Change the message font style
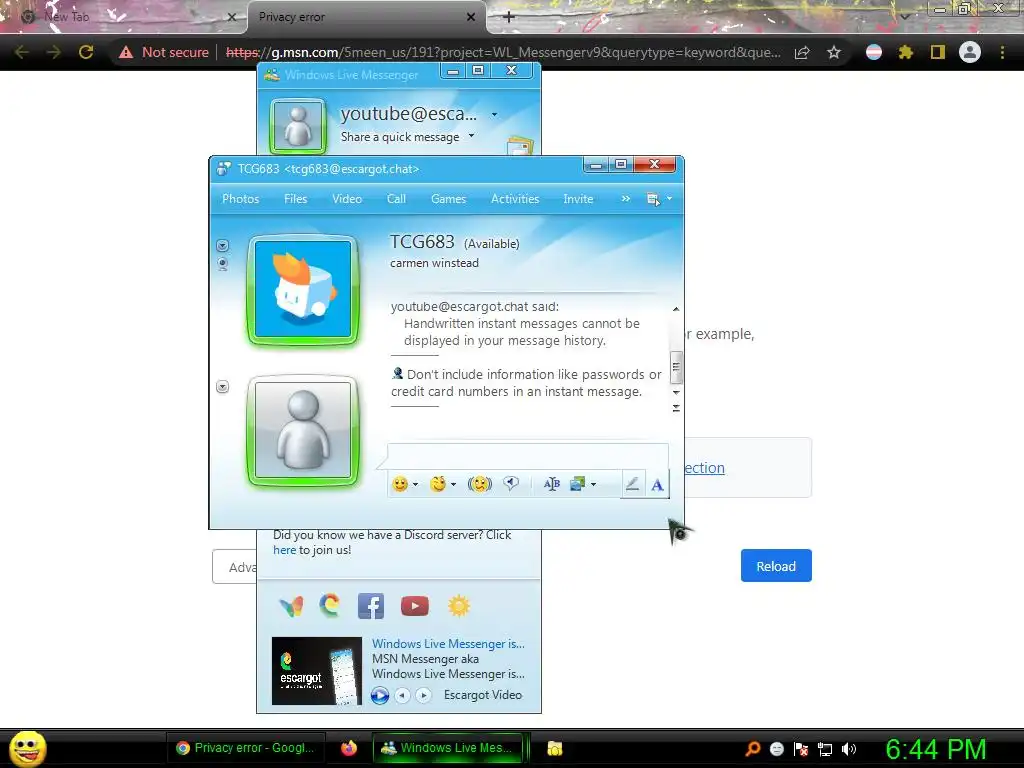The height and width of the screenshot is (768, 1024). pos(551,484)
